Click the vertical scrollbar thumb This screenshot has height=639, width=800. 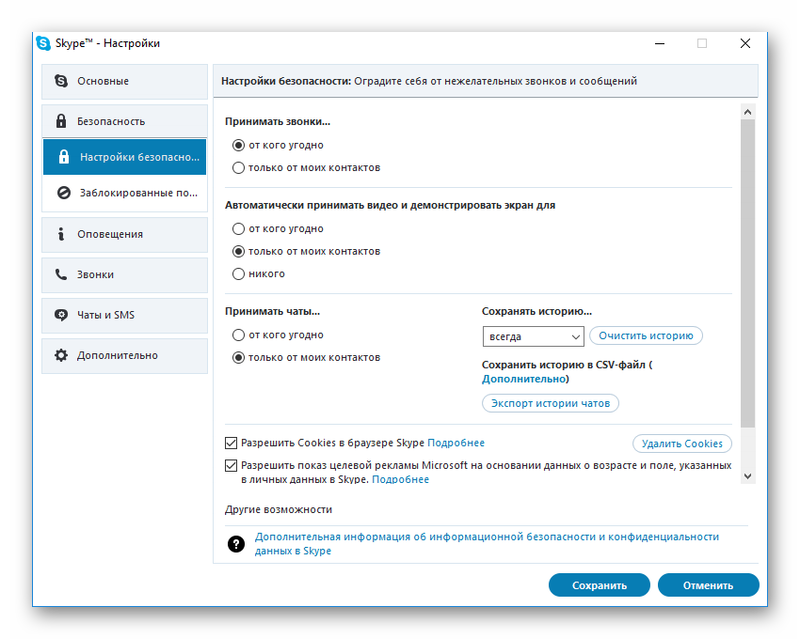748,274
